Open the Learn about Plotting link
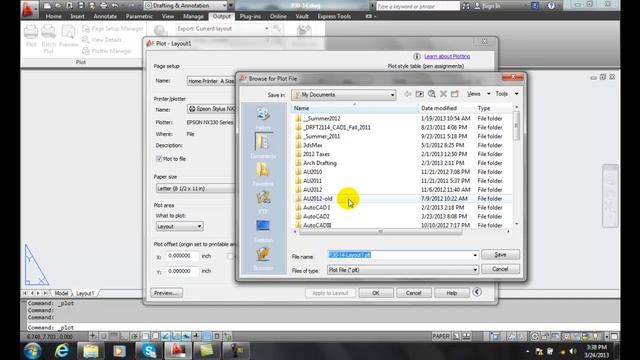The image size is (640, 360). click(447, 56)
